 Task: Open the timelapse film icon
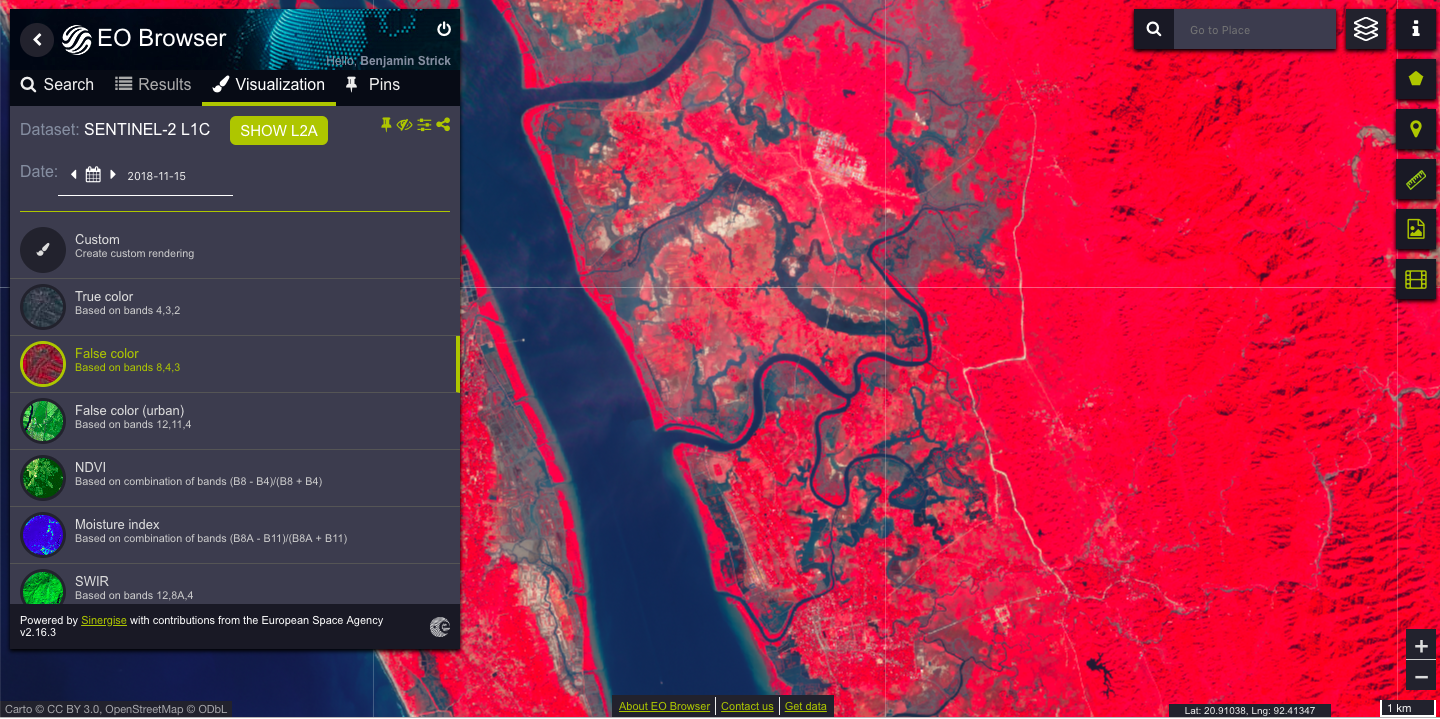(x=1416, y=280)
